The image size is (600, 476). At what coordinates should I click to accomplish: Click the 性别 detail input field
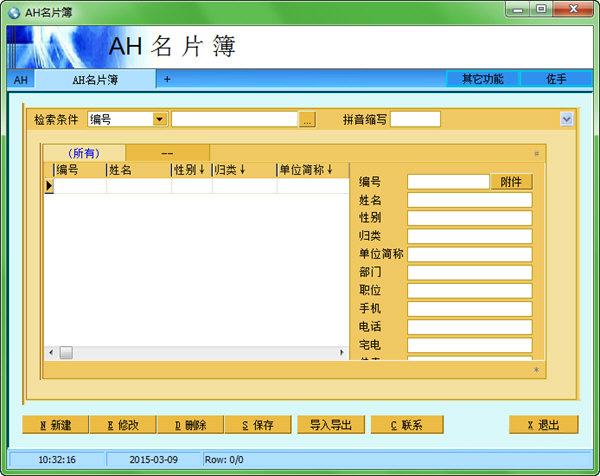[470, 218]
